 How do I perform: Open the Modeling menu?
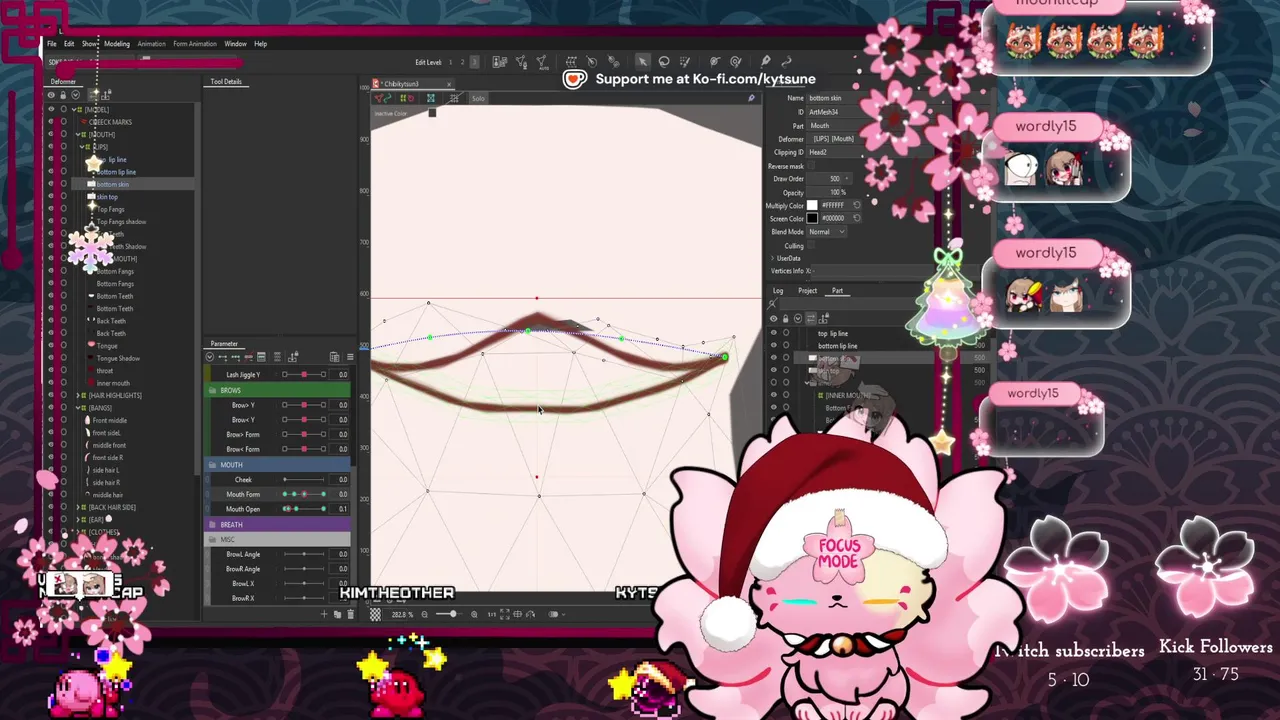[117, 44]
